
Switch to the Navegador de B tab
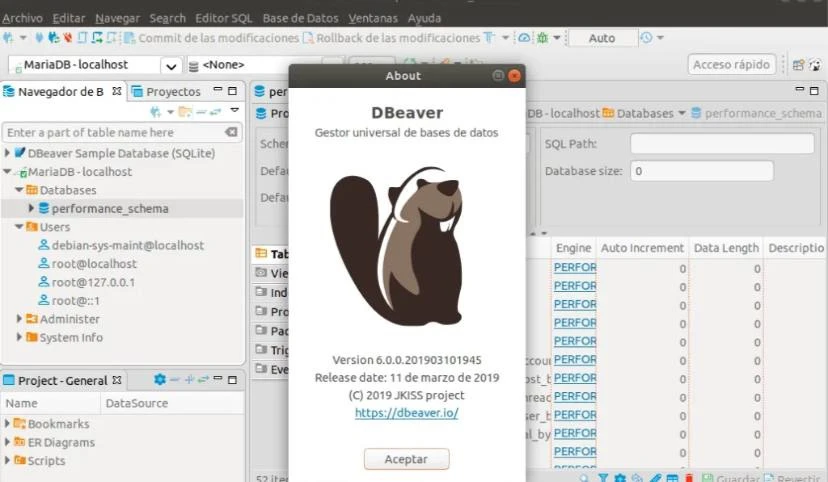(x=61, y=92)
